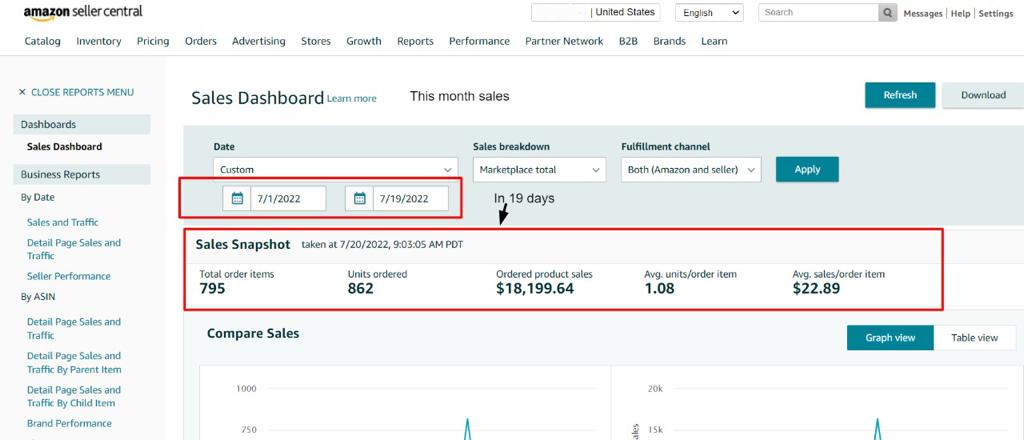1024x440 pixels.
Task: Click the start date field 7/1/2022
Action: pos(287,199)
